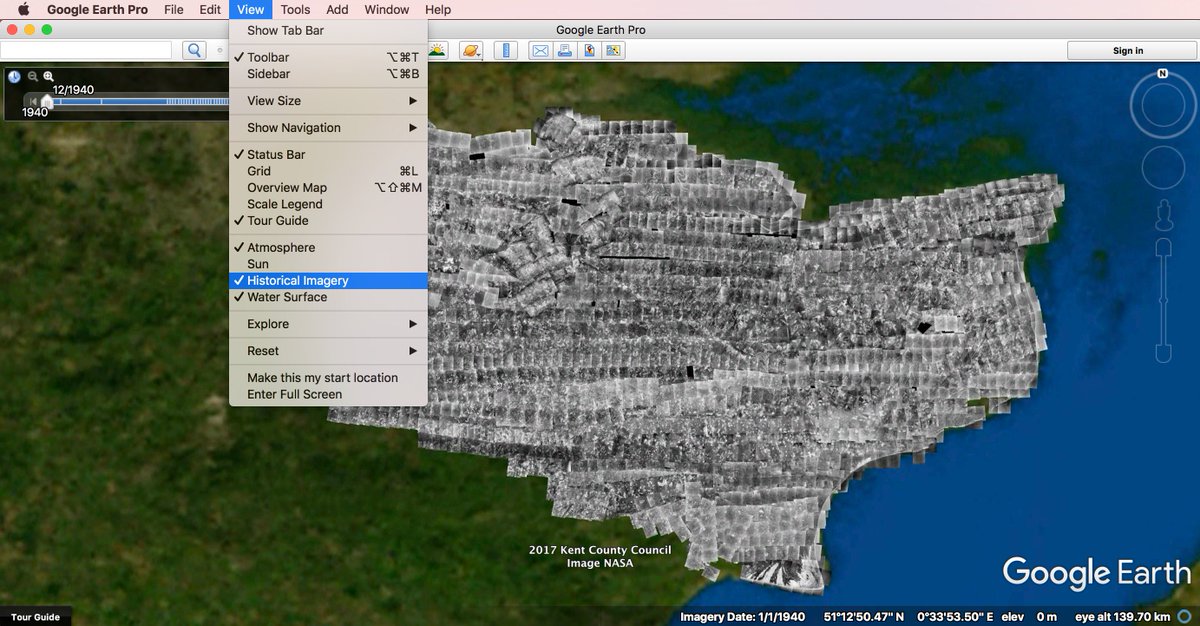Expand the Show Navigation submenu
This screenshot has width=1200, height=626.
click(328, 128)
